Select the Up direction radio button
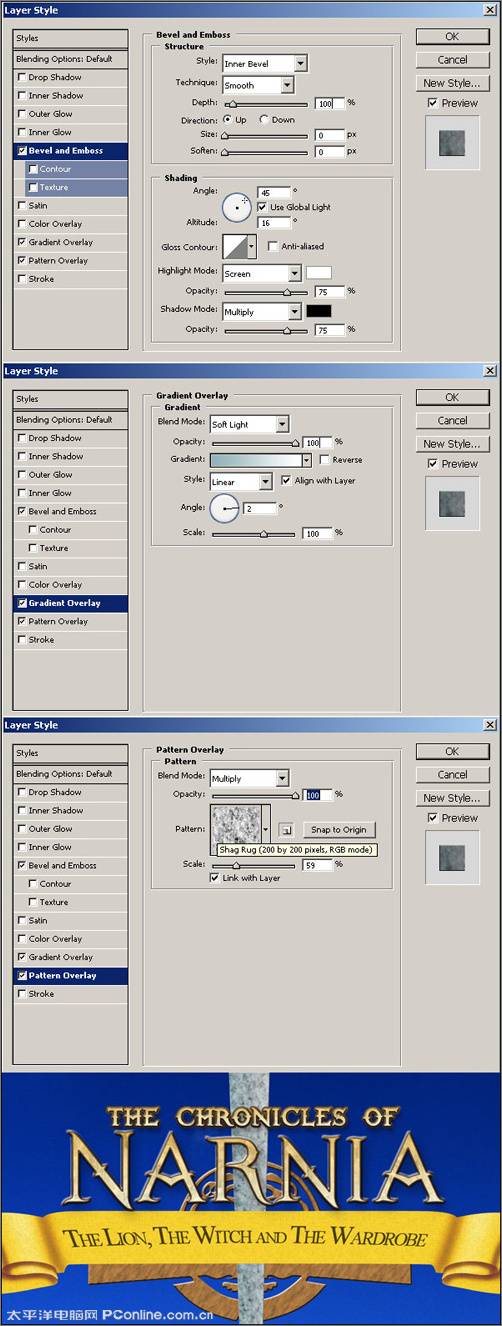This screenshot has width=502, height=1326. 228,120
